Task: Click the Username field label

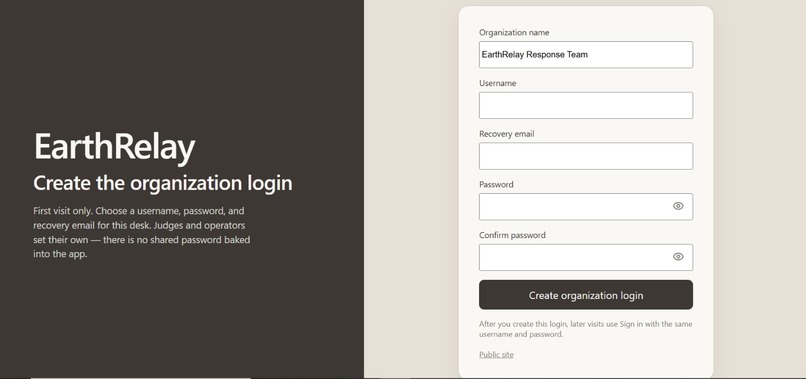Action: [498, 83]
